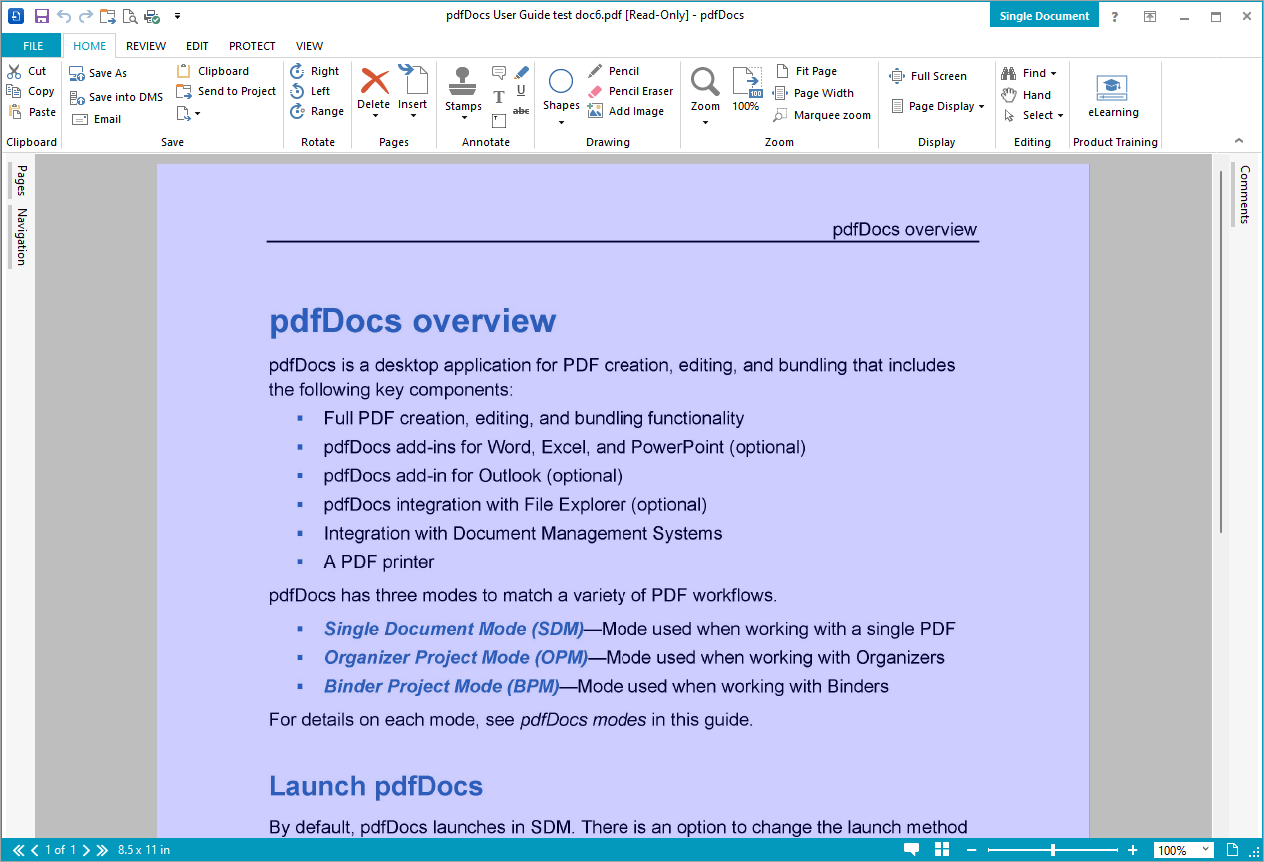This screenshot has width=1264, height=862.
Task: Open the Stamps annotation tool
Action: coord(462,90)
